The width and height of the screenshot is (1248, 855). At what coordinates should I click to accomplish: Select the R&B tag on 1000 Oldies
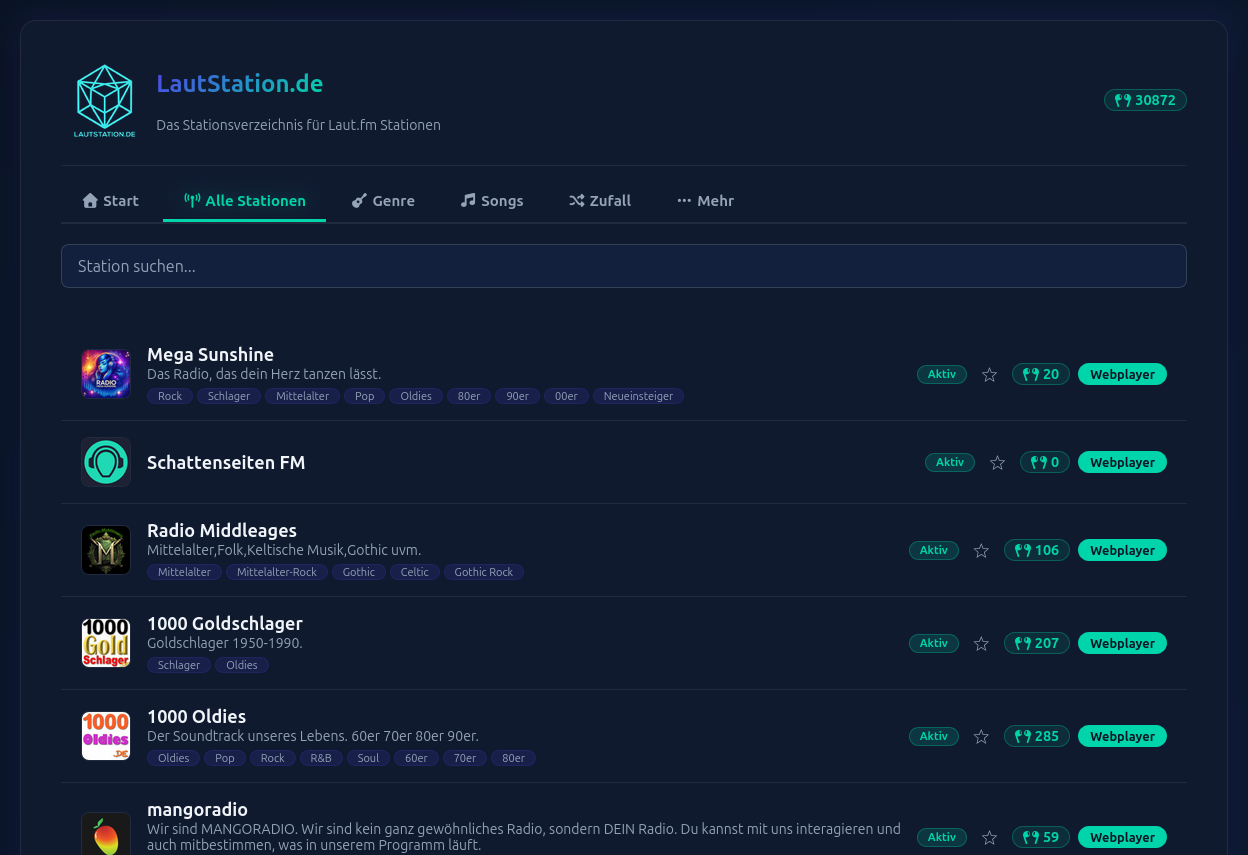pyautogui.click(x=321, y=758)
